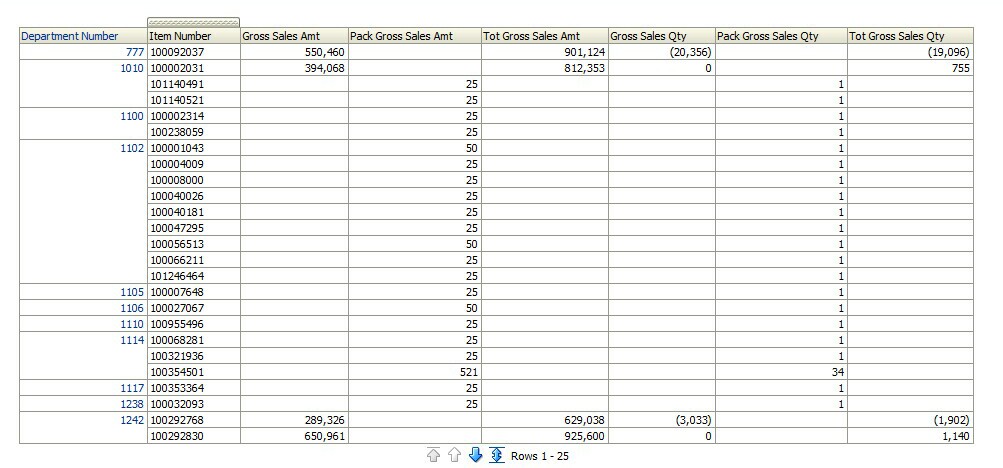This screenshot has height=468, width=1003.
Task: Click item number 100001043
Action: click(x=177, y=148)
